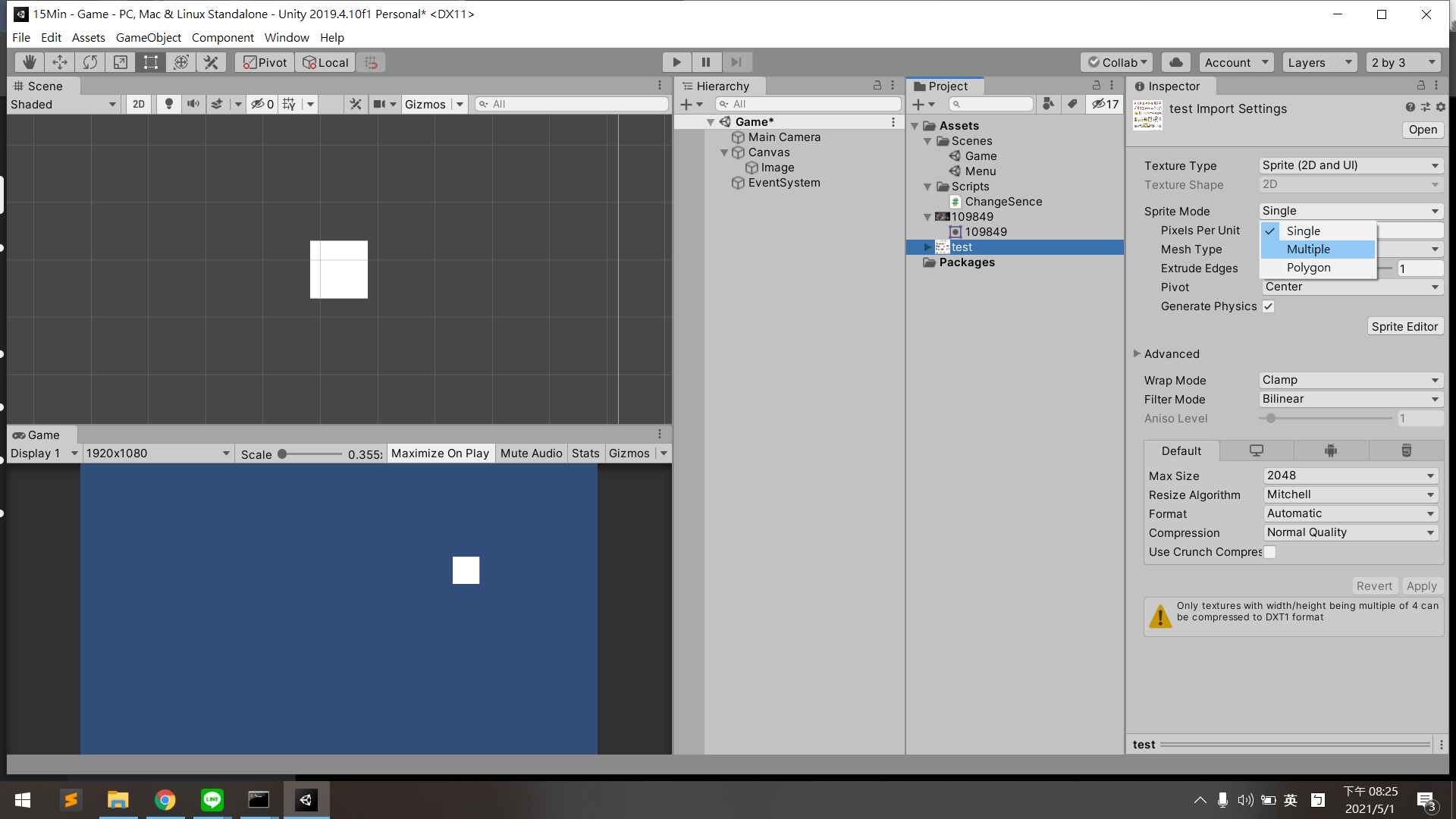Click Maximize On Play button
The image size is (1456, 819).
tap(440, 453)
